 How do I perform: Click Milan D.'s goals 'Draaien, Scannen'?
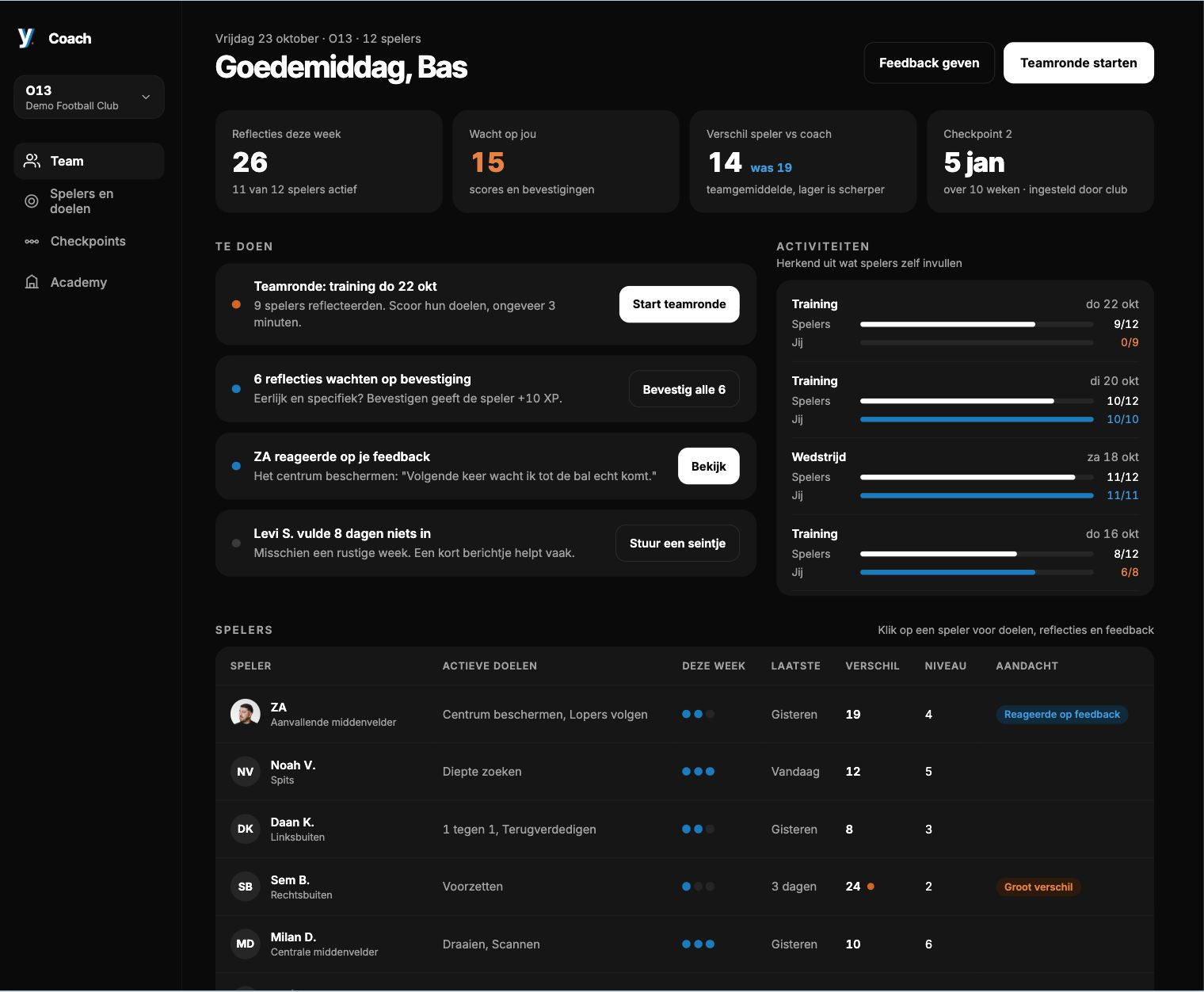(x=491, y=944)
